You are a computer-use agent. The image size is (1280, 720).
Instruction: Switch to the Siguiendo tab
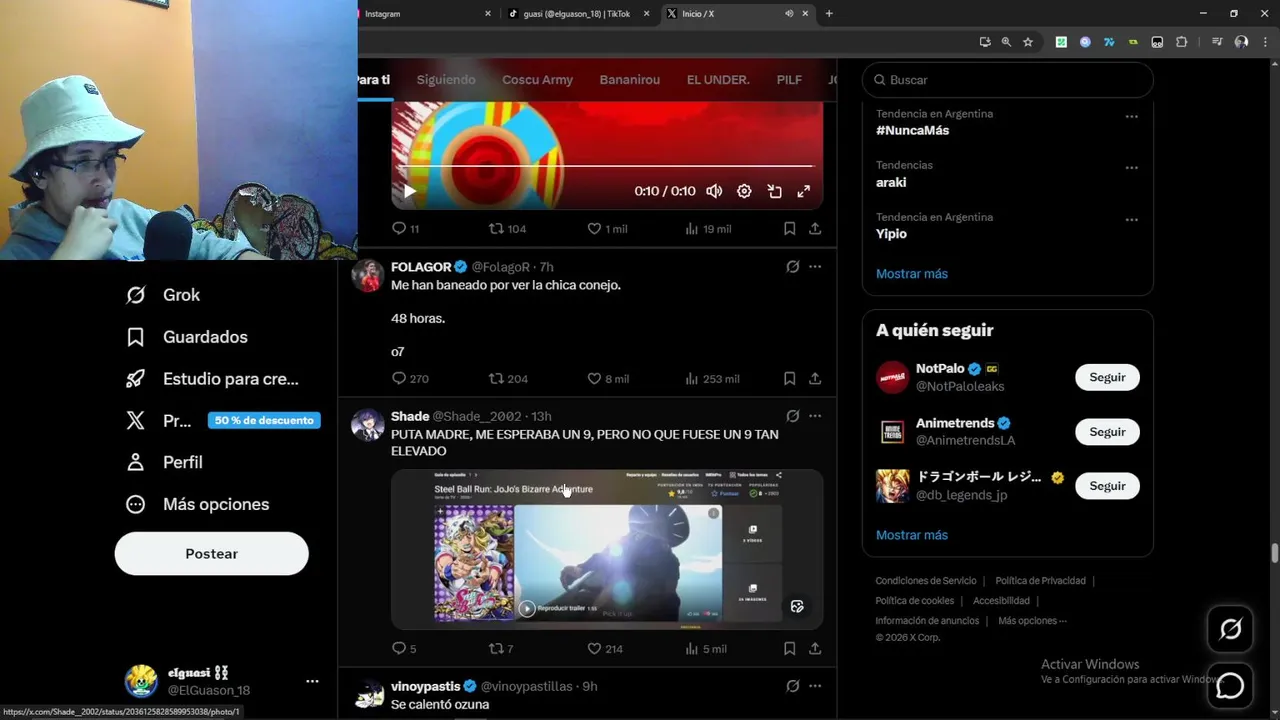coord(446,80)
